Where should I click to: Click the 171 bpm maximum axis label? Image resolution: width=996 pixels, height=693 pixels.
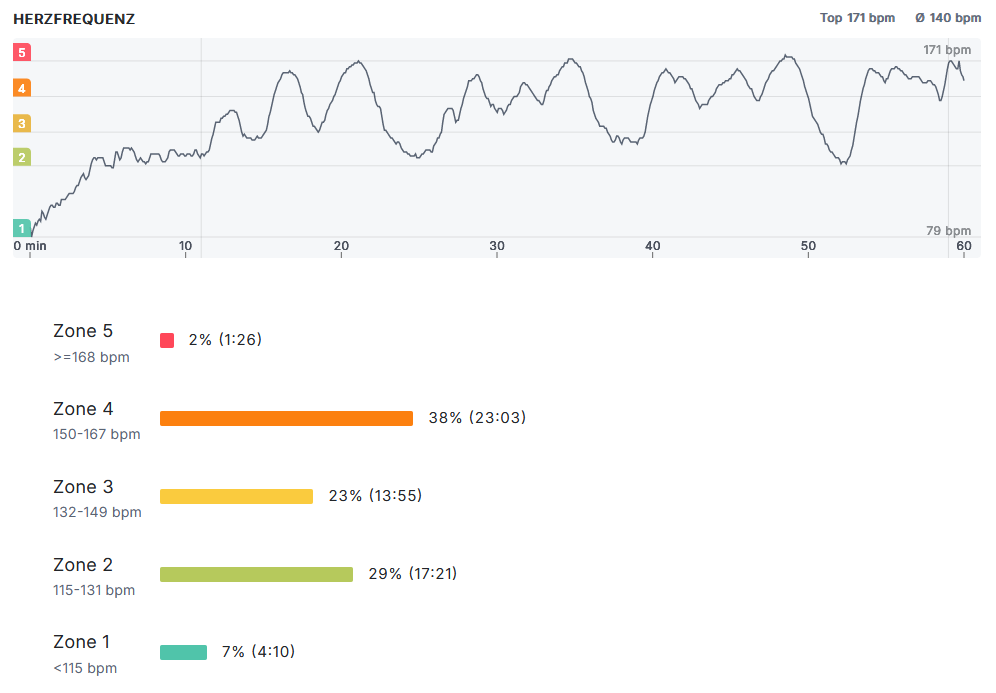tap(946, 50)
